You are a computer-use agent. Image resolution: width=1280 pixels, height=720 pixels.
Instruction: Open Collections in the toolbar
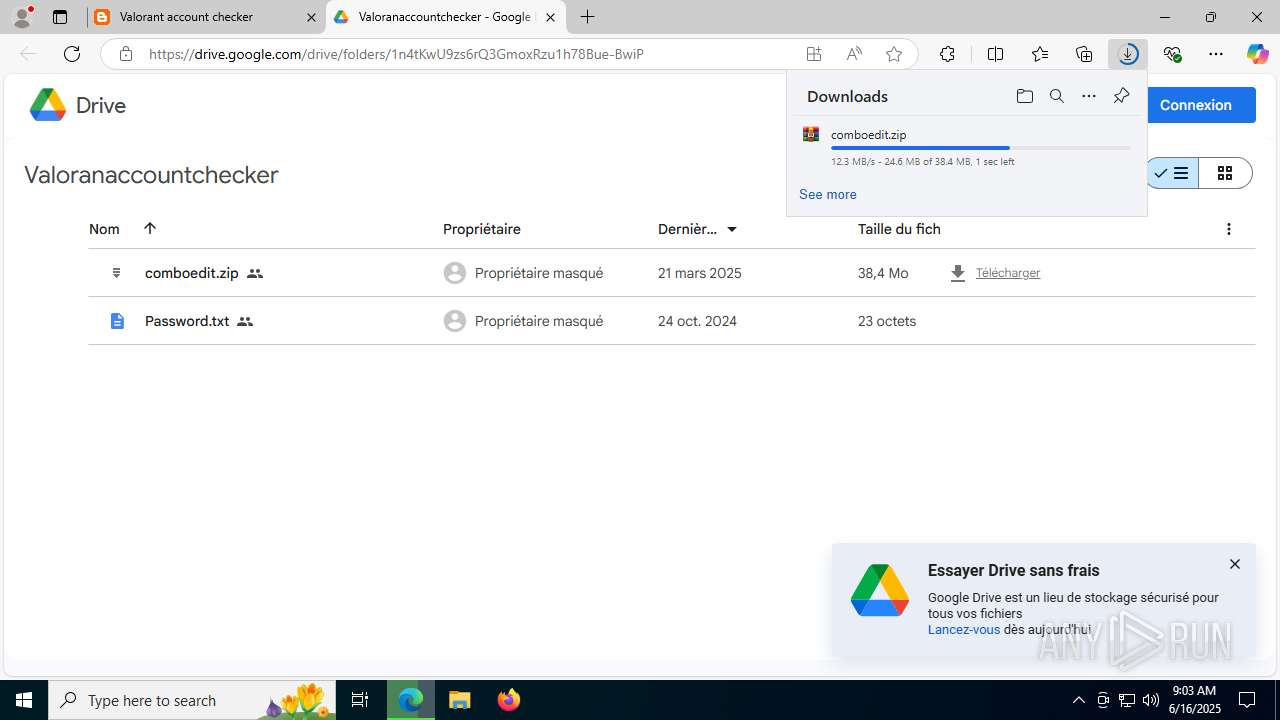pos(1084,54)
